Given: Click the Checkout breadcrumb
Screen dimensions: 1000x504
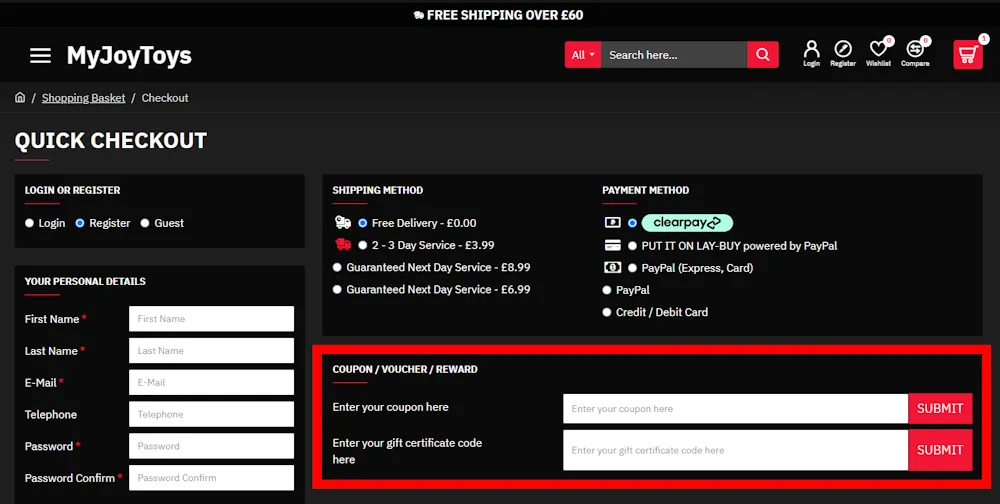Looking at the screenshot, I should (x=165, y=98).
